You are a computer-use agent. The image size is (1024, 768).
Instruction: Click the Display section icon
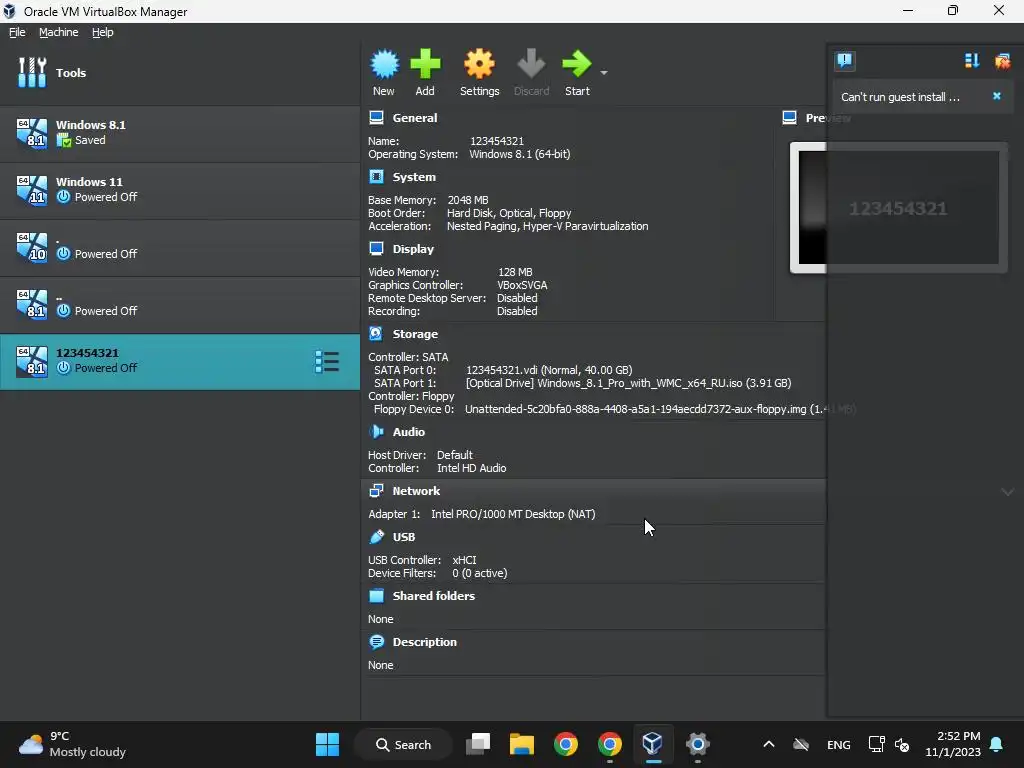tap(376, 248)
